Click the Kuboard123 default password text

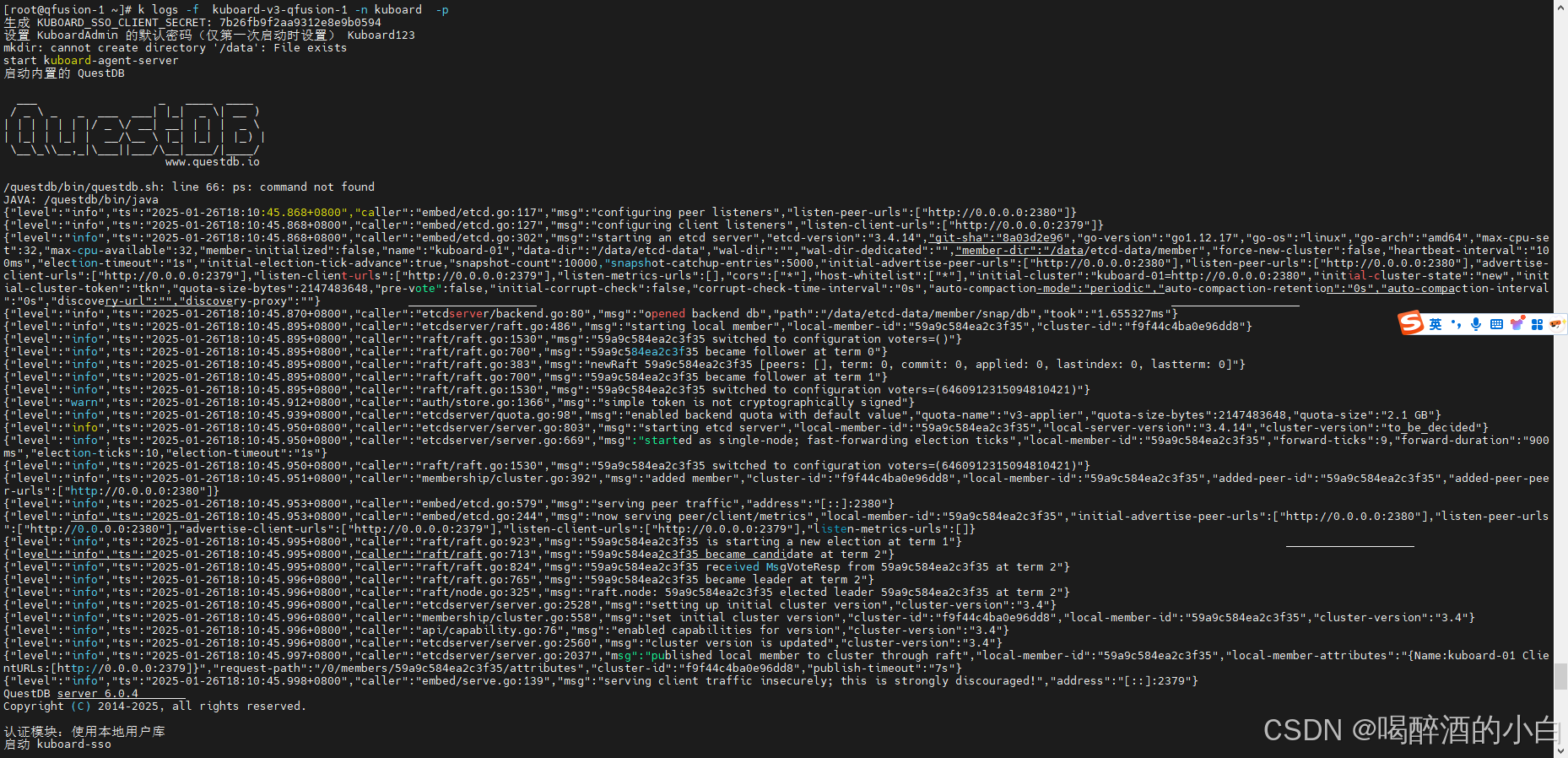(x=381, y=35)
